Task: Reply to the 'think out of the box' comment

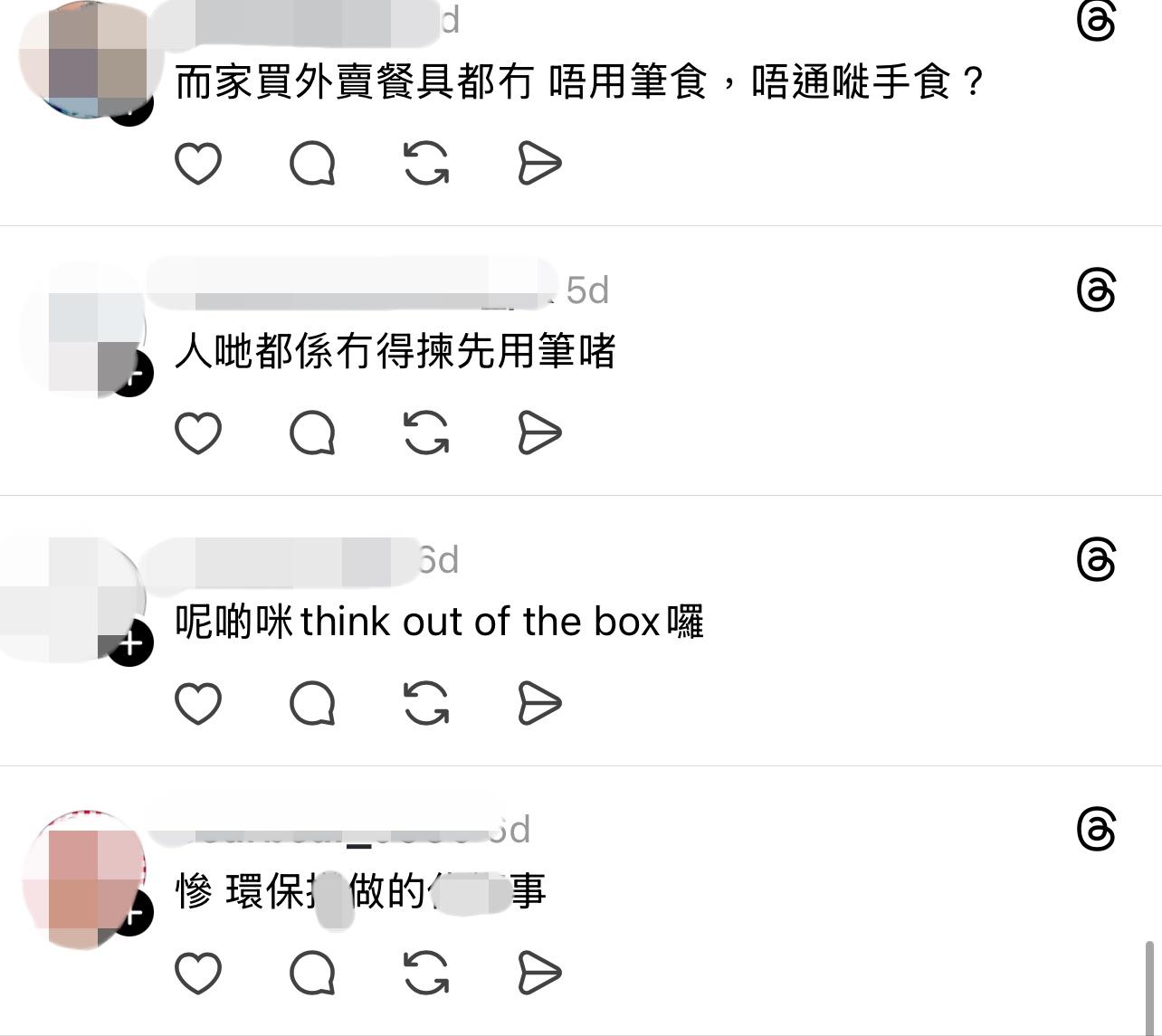Action: point(312,703)
